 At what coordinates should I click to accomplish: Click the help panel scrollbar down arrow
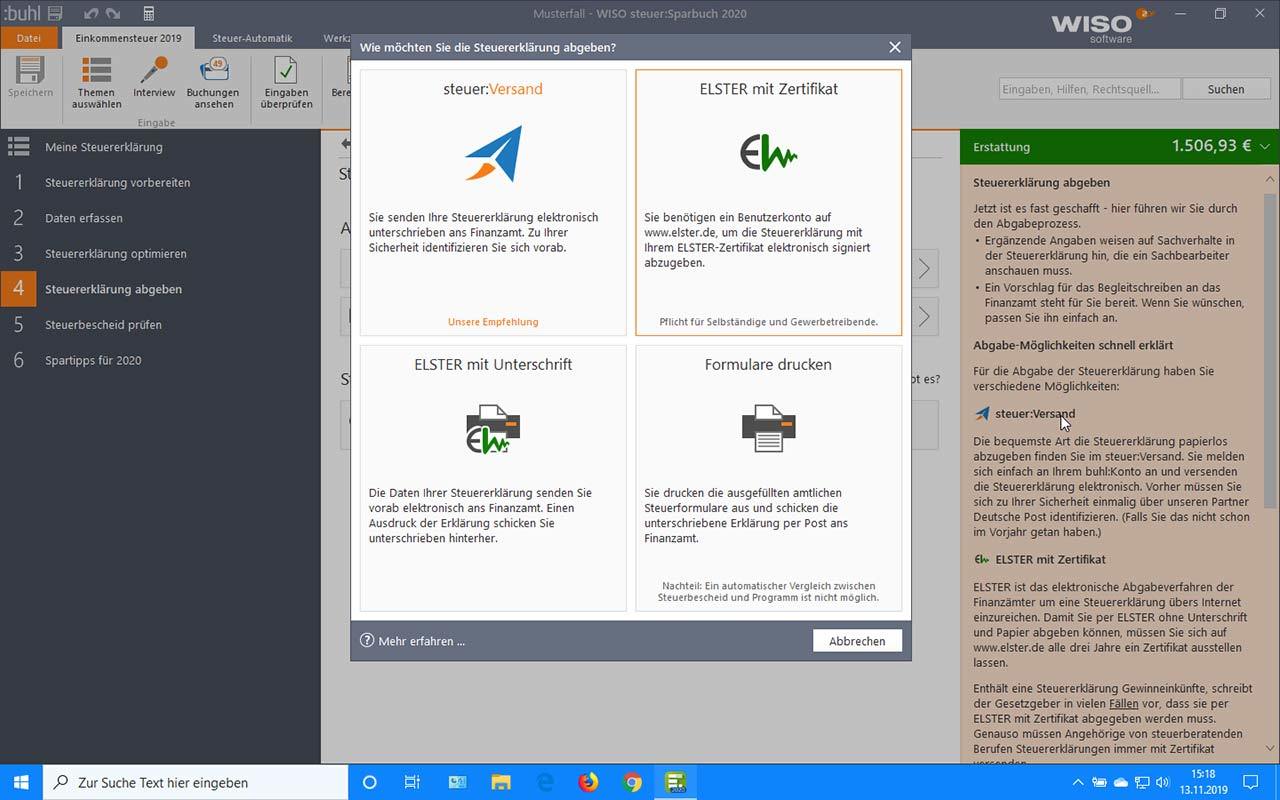point(1271,747)
